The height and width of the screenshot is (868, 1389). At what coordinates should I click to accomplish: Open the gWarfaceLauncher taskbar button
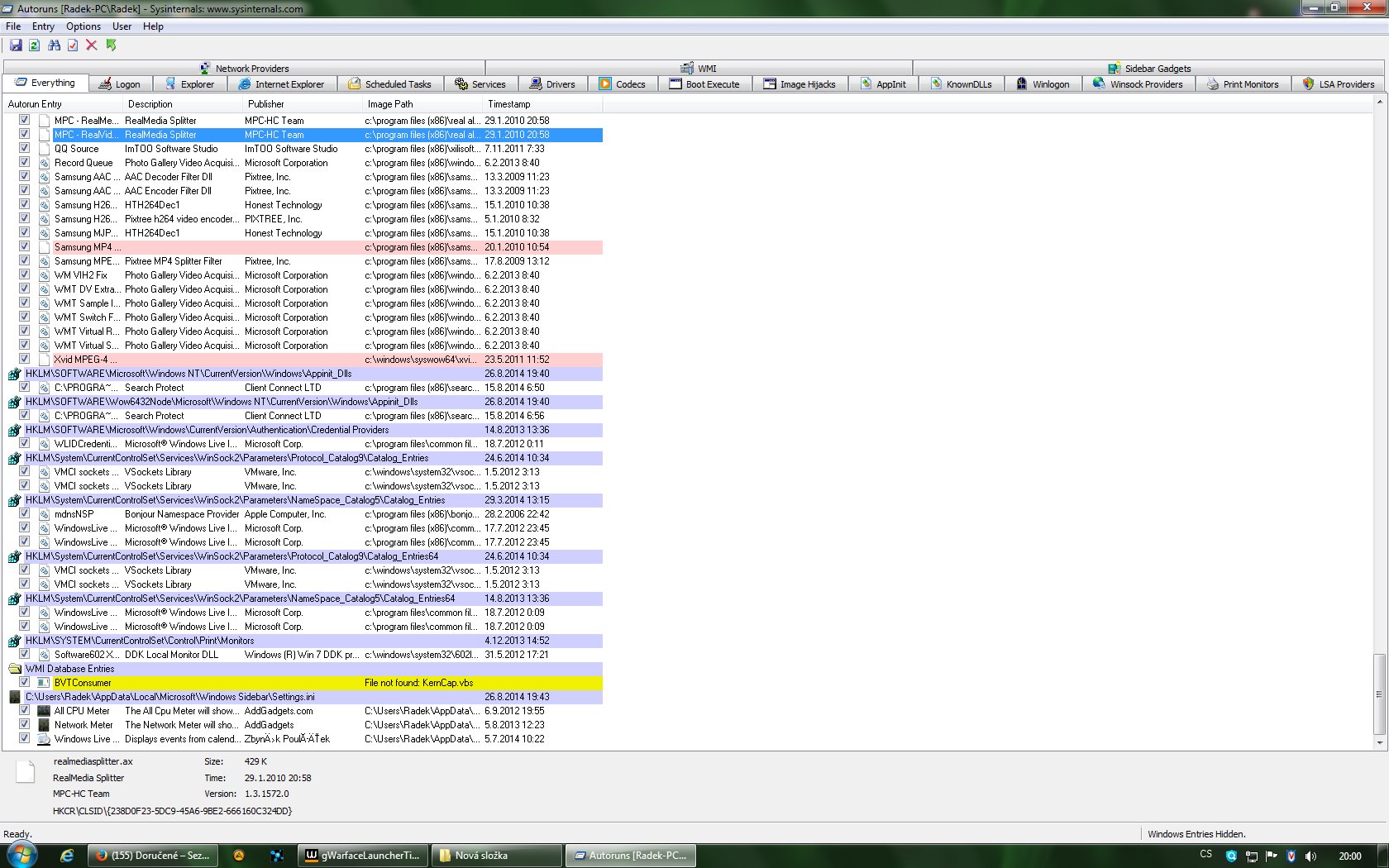(x=364, y=856)
